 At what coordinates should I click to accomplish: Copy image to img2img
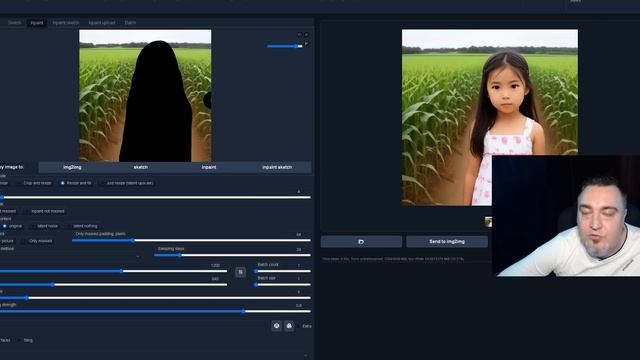[72, 167]
